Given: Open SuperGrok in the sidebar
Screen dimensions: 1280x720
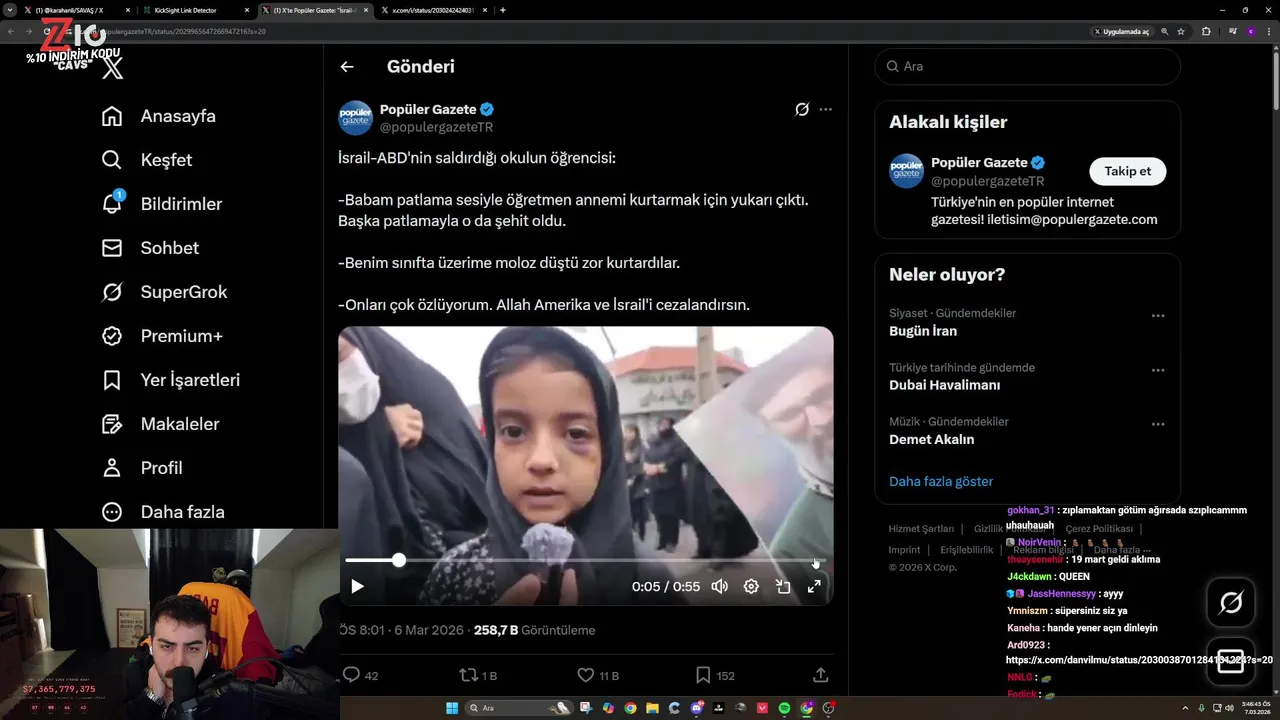Looking at the screenshot, I should tap(164, 292).
